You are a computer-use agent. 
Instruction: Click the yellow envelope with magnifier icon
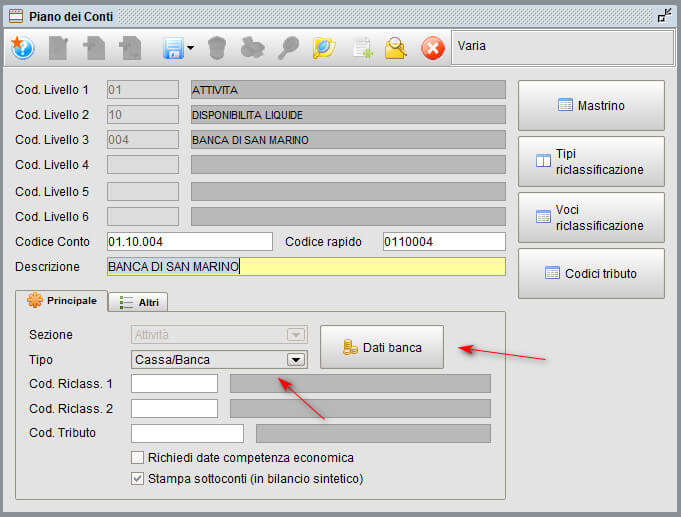coord(396,48)
